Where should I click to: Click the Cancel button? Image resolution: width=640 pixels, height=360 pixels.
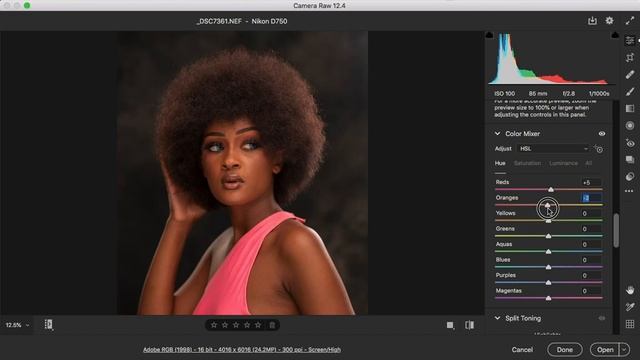tap(522, 350)
